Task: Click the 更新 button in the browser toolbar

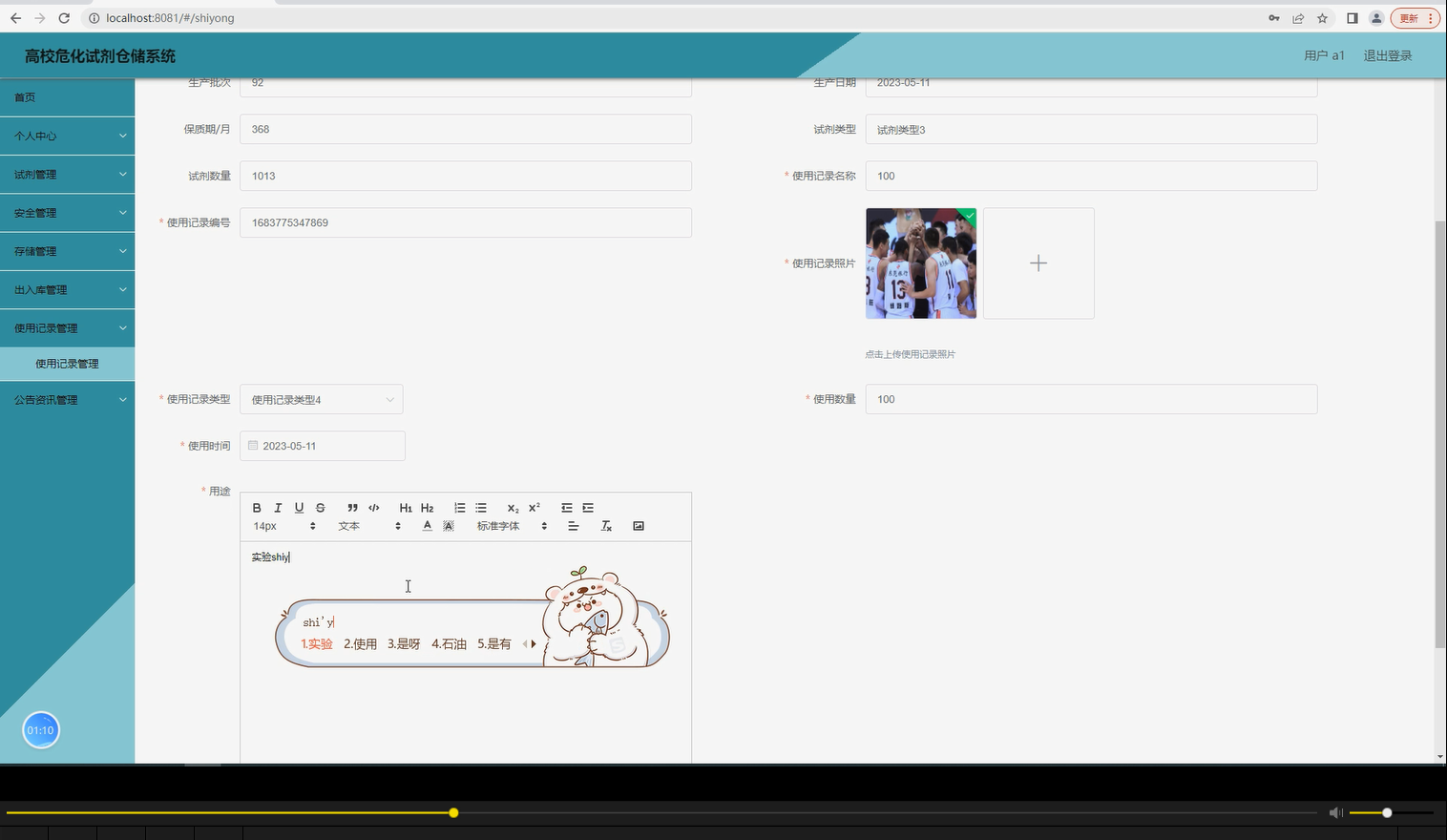Action: [1411, 17]
